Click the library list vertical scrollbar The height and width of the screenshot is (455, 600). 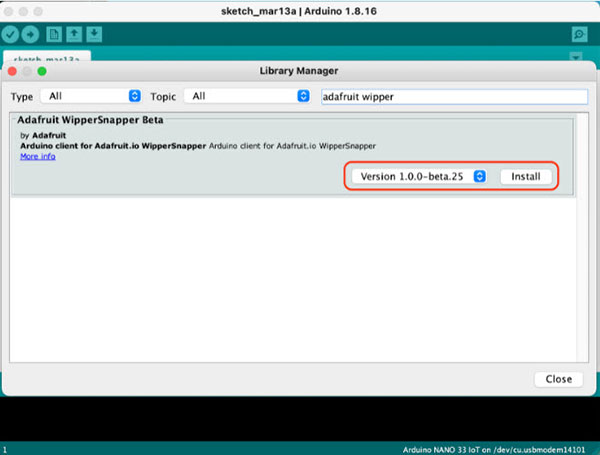pyautogui.click(x=582, y=237)
